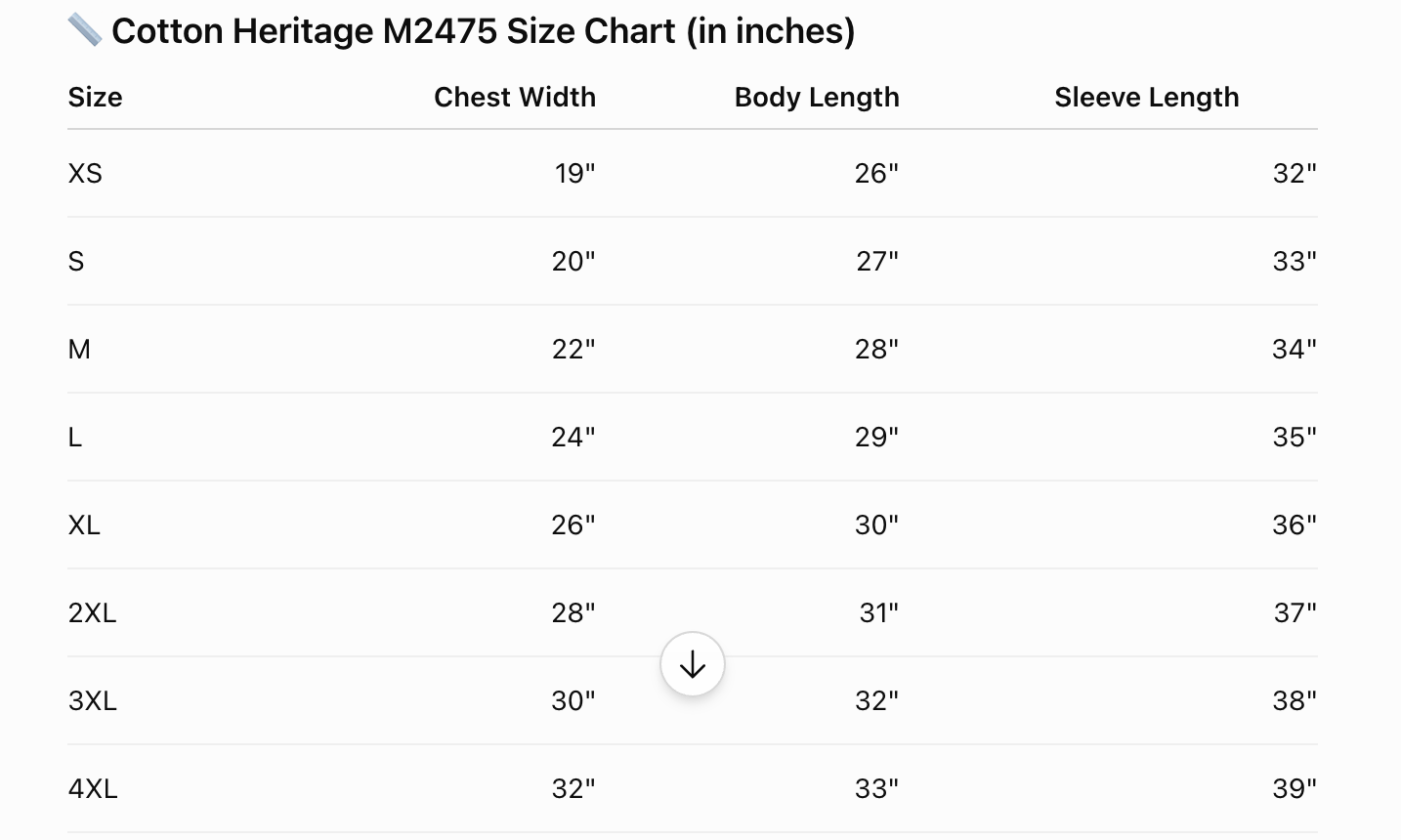1401x840 pixels.
Task: Click the Sleeve Length column header
Action: click(1147, 98)
